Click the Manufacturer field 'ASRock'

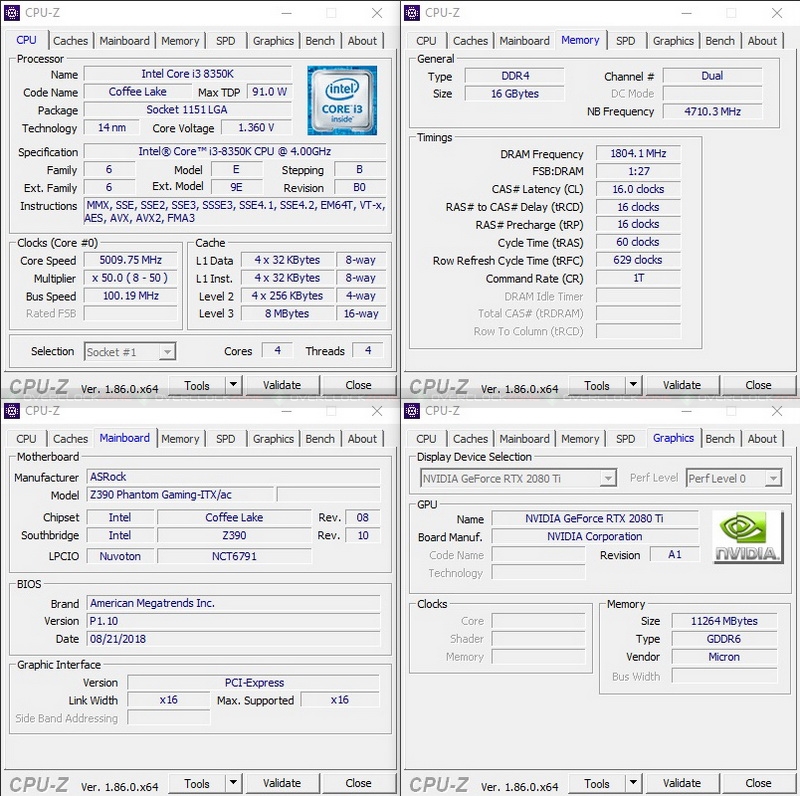pos(233,477)
